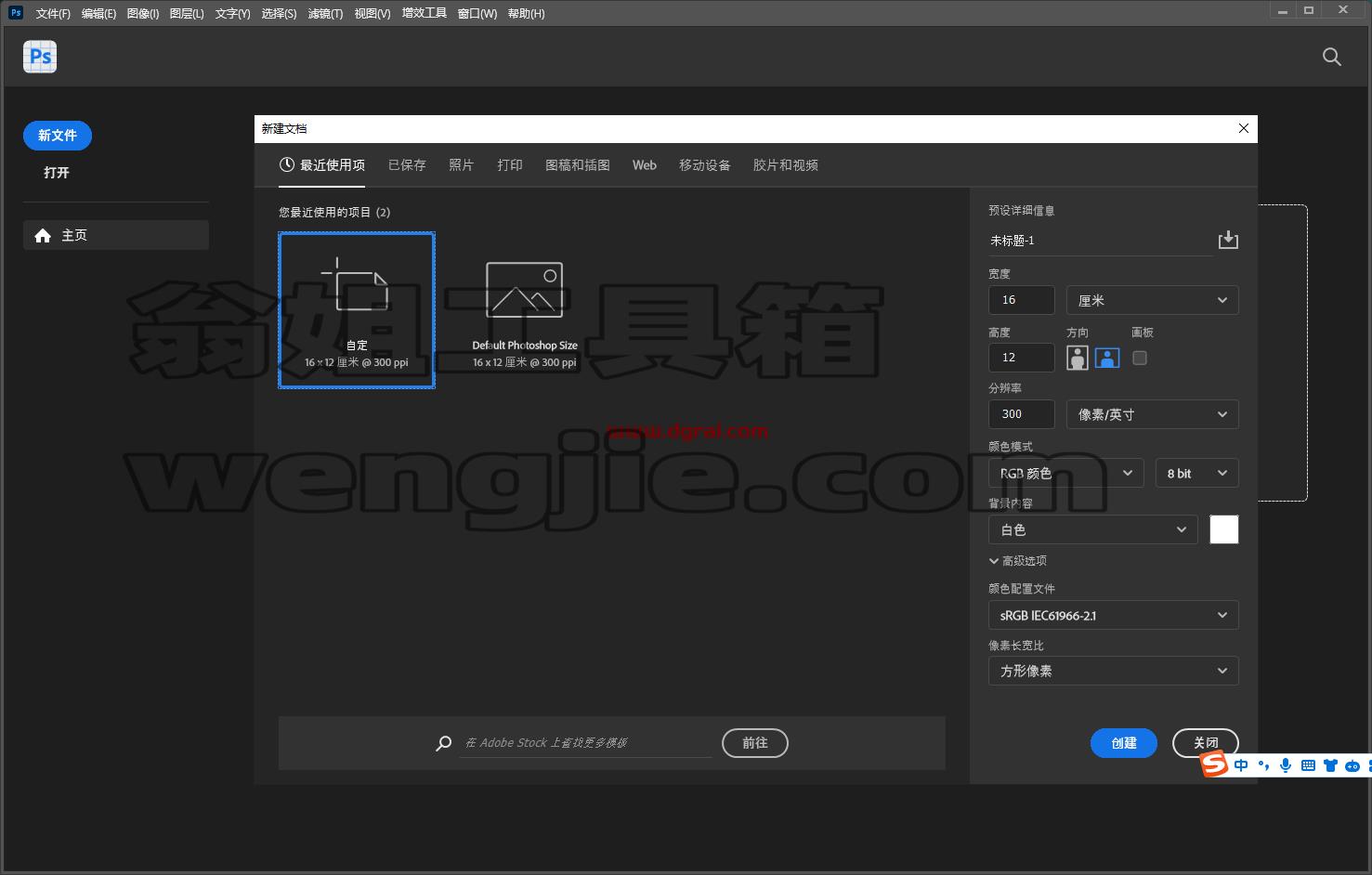Click the Adobe Stock search magnifier icon

pyautogui.click(x=444, y=743)
